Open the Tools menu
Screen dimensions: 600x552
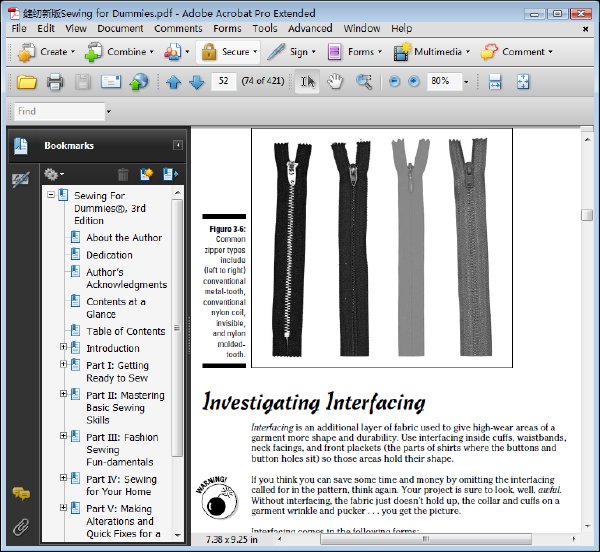pyautogui.click(x=265, y=29)
